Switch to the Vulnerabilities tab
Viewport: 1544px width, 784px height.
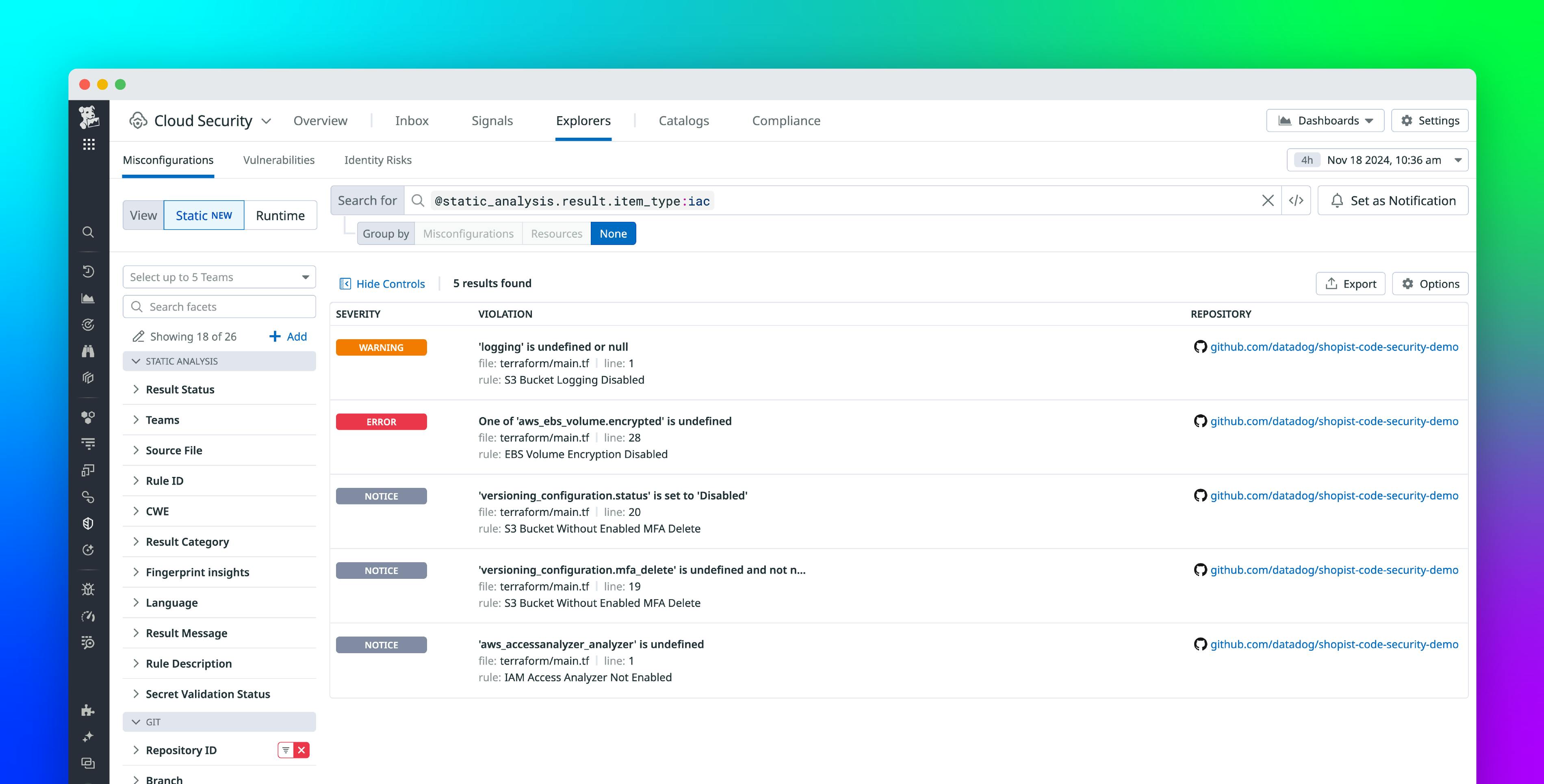pos(278,160)
